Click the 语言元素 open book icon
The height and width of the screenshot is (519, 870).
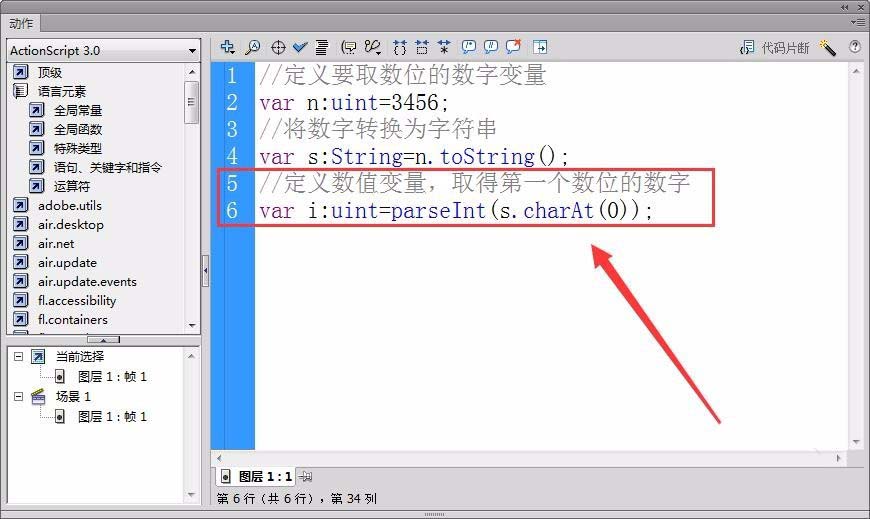point(21,91)
